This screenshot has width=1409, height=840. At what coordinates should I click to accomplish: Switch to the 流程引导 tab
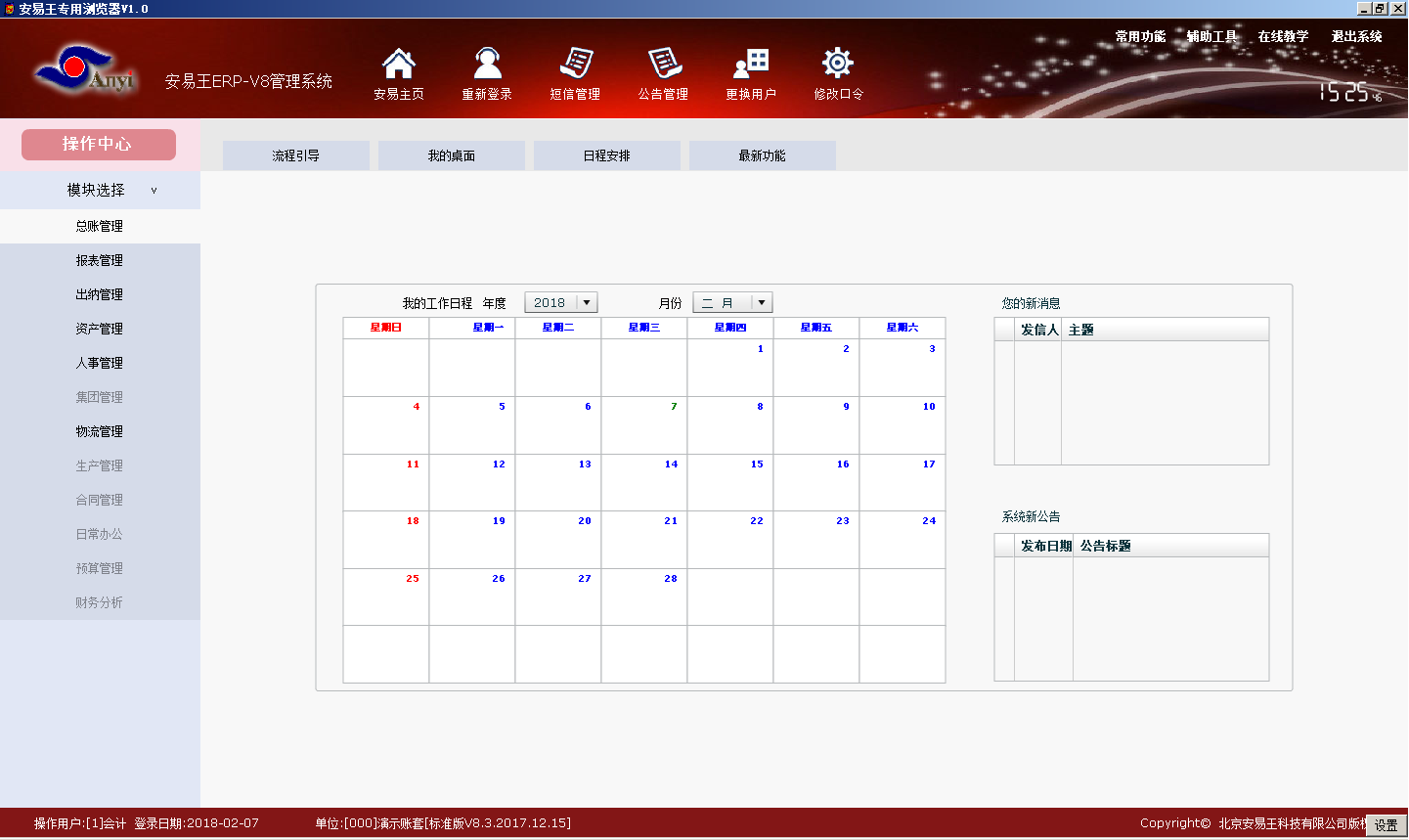296,155
